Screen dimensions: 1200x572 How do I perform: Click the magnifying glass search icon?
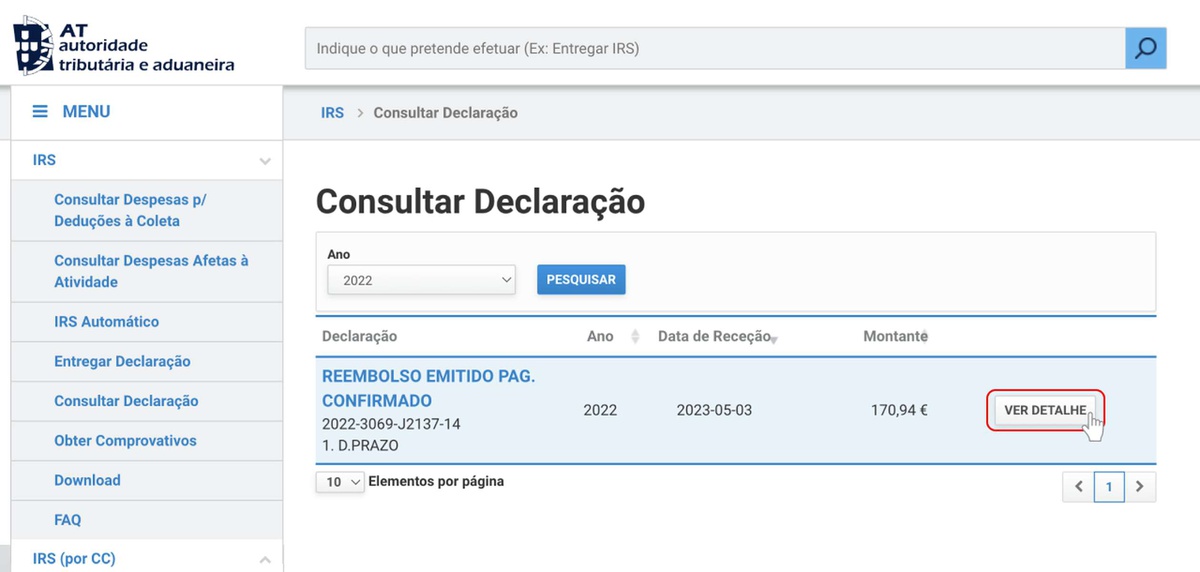pyautogui.click(x=1145, y=48)
